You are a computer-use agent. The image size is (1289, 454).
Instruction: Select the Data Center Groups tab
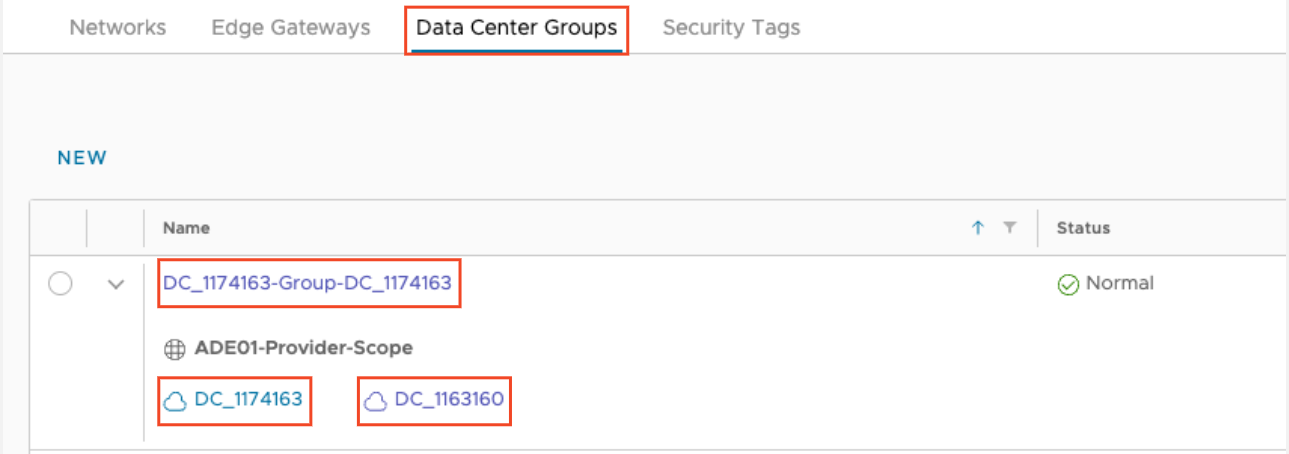click(516, 27)
